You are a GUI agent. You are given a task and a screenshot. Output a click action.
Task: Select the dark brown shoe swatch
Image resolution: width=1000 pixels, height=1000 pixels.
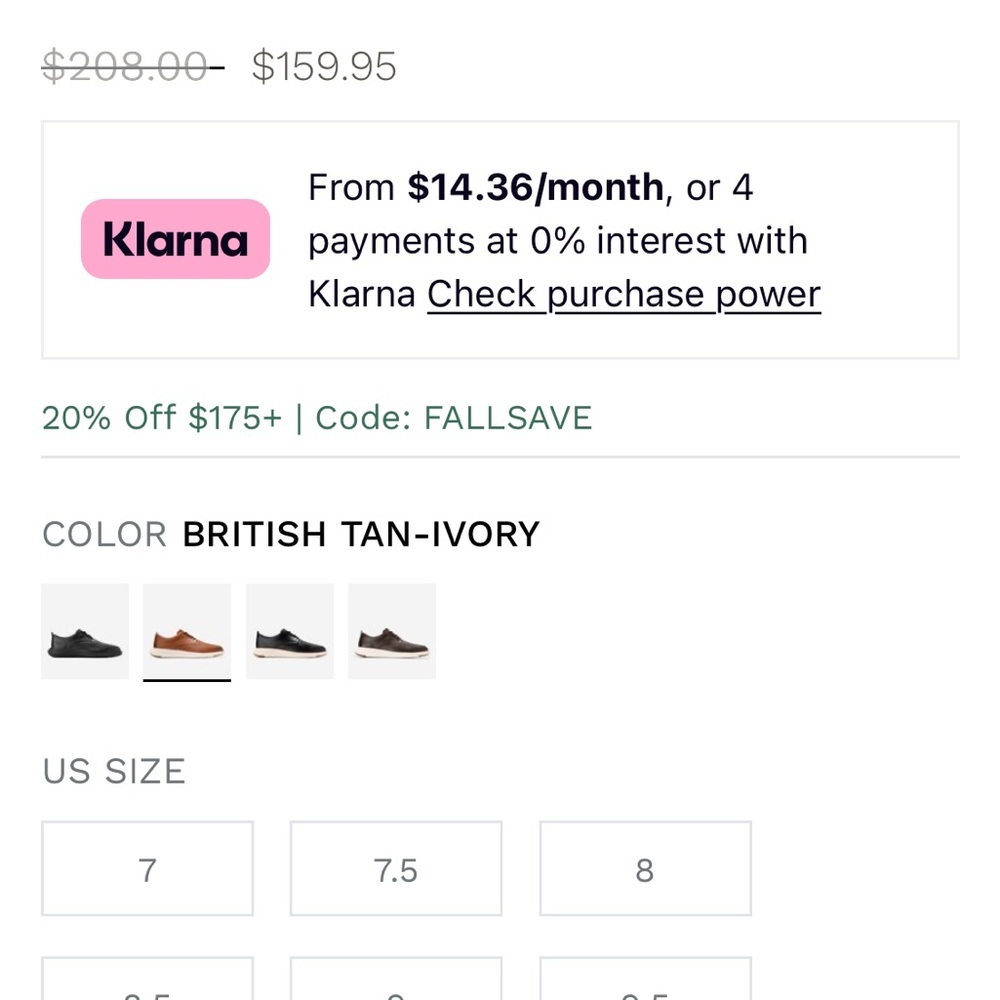tap(392, 631)
